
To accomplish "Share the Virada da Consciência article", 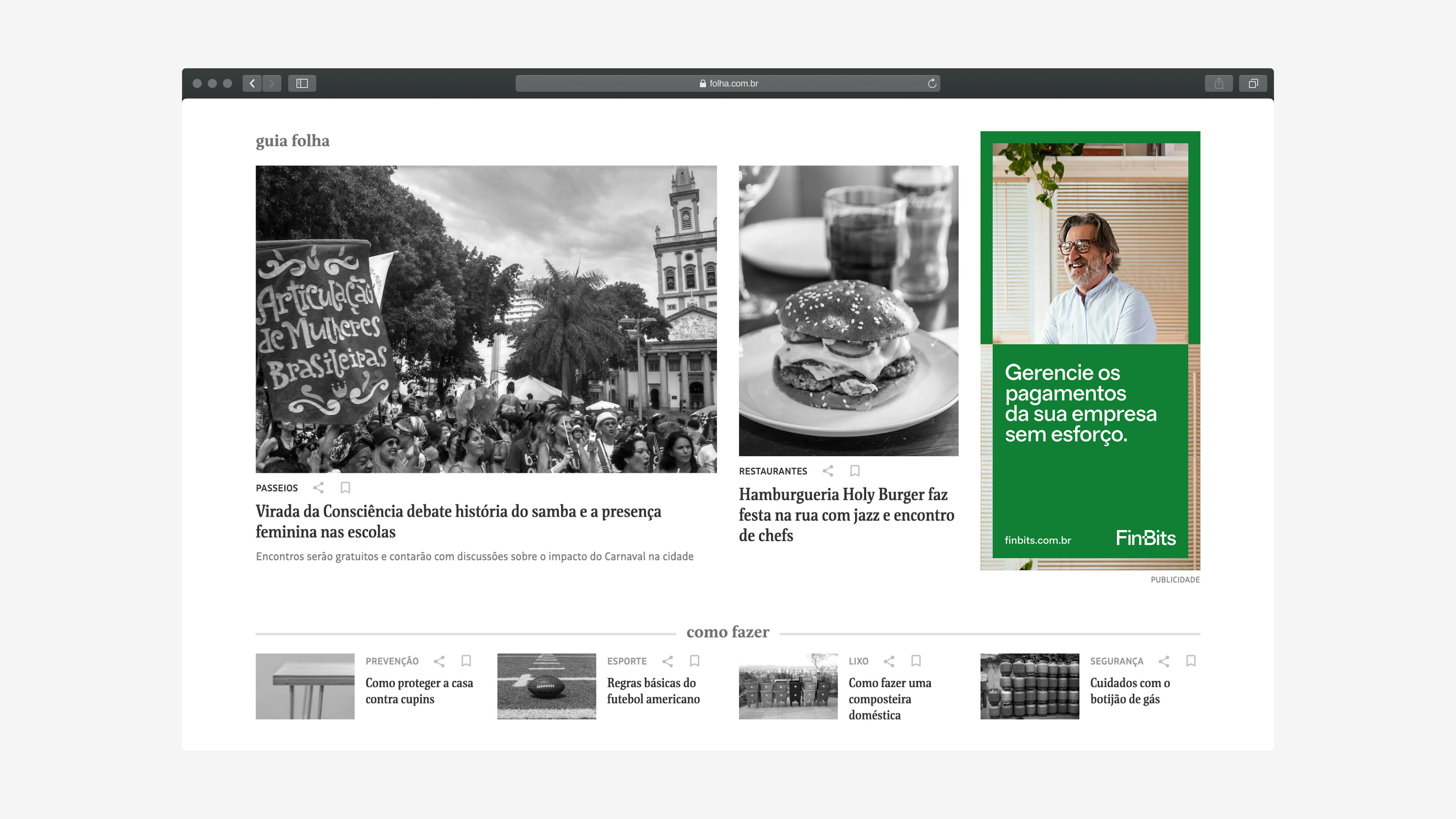I will coord(318,487).
